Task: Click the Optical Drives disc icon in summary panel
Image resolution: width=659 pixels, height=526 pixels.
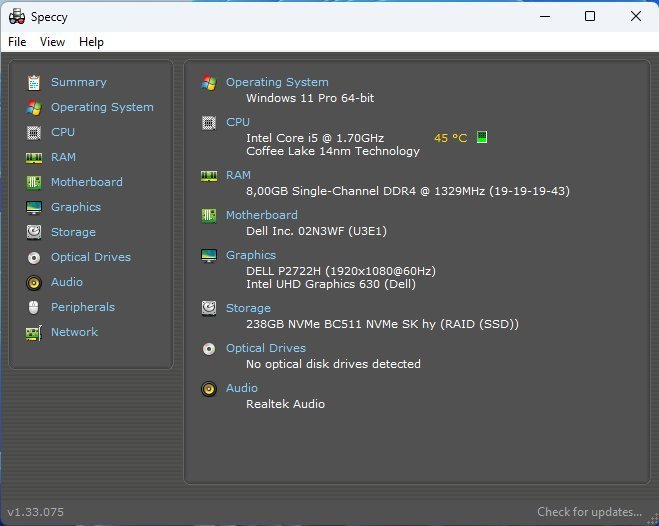Action: pos(209,349)
